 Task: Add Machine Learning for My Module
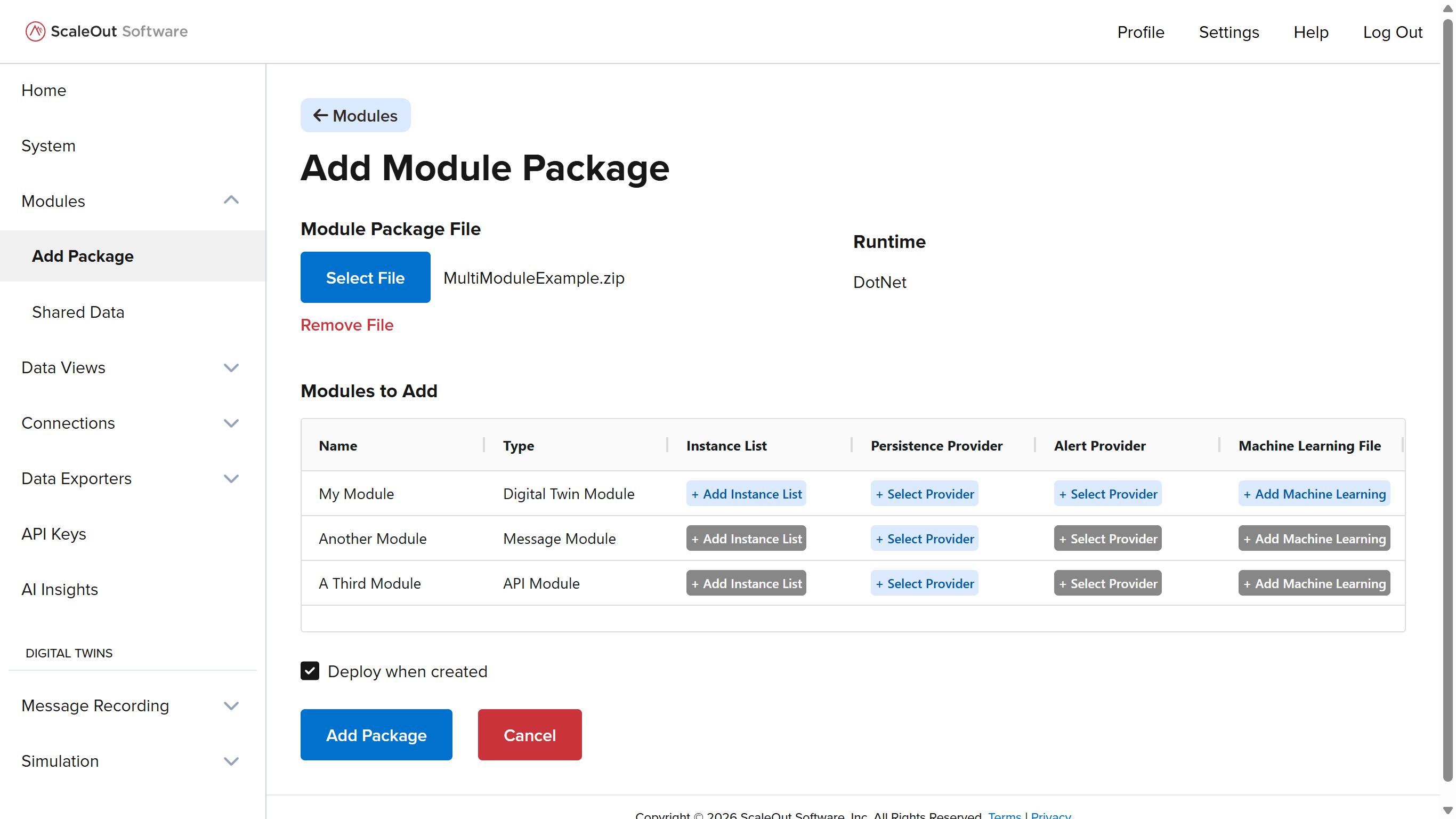click(x=1314, y=494)
